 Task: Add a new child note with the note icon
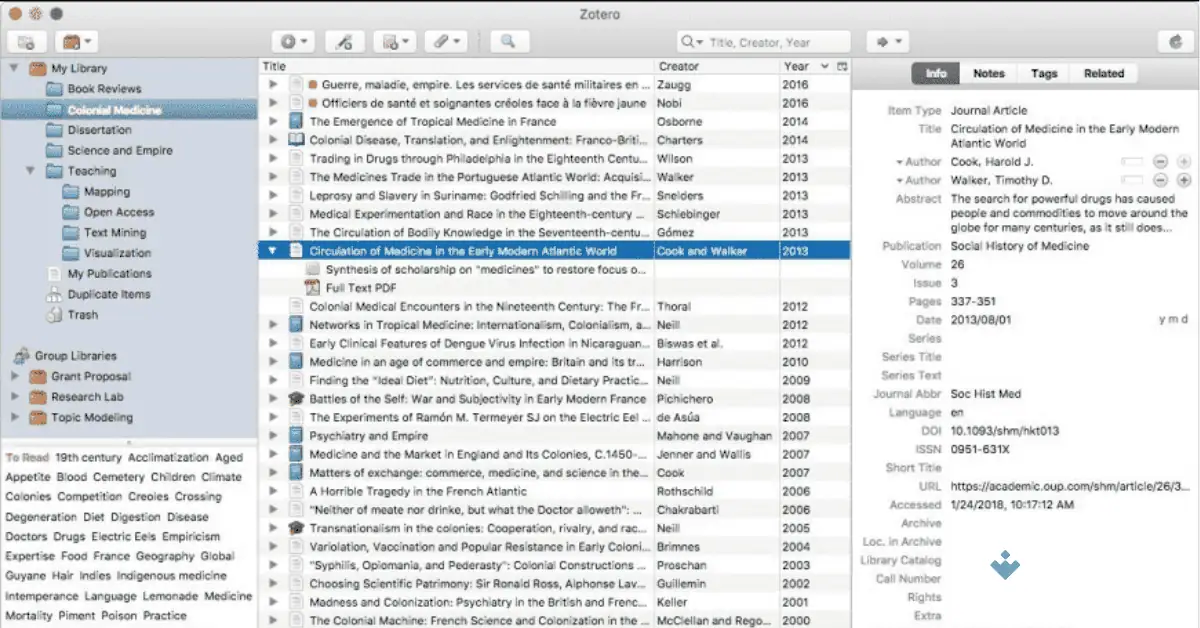pyautogui.click(x=388, y=41)
